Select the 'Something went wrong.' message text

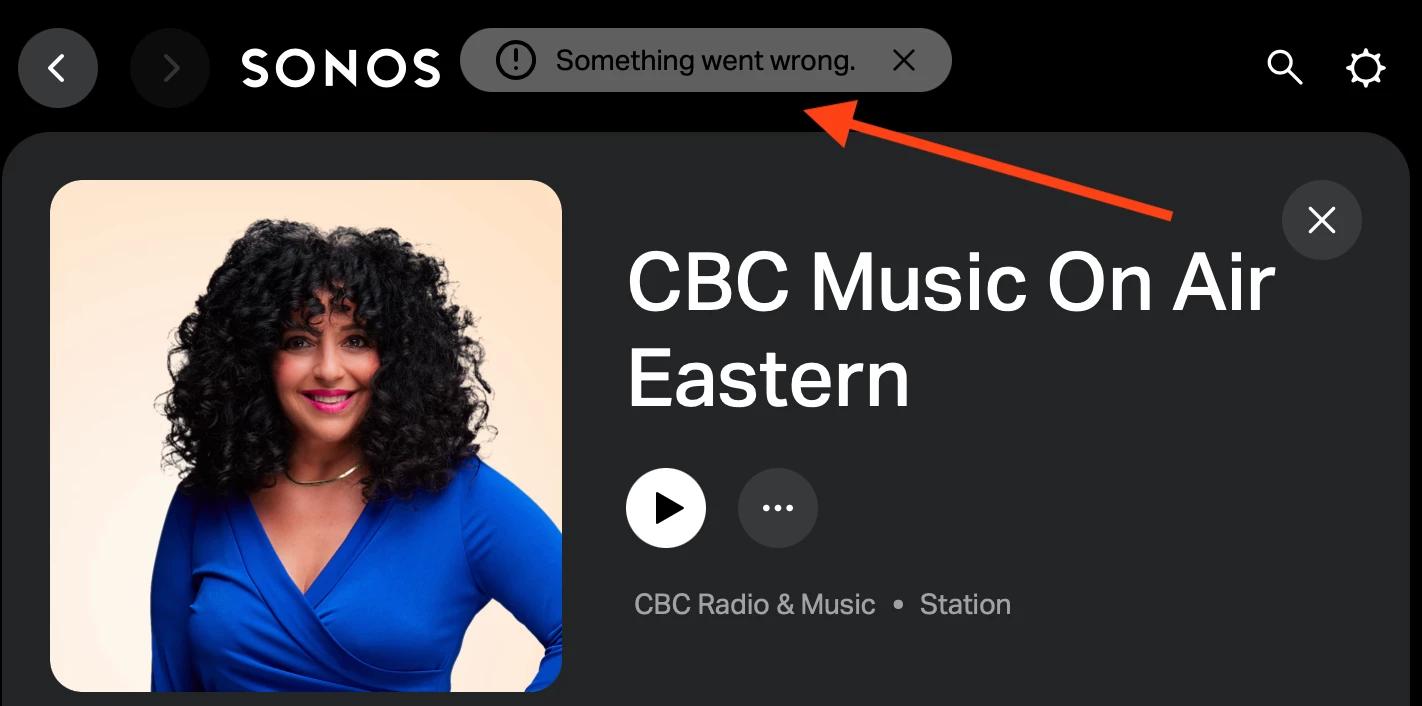[x=706, y=61]
